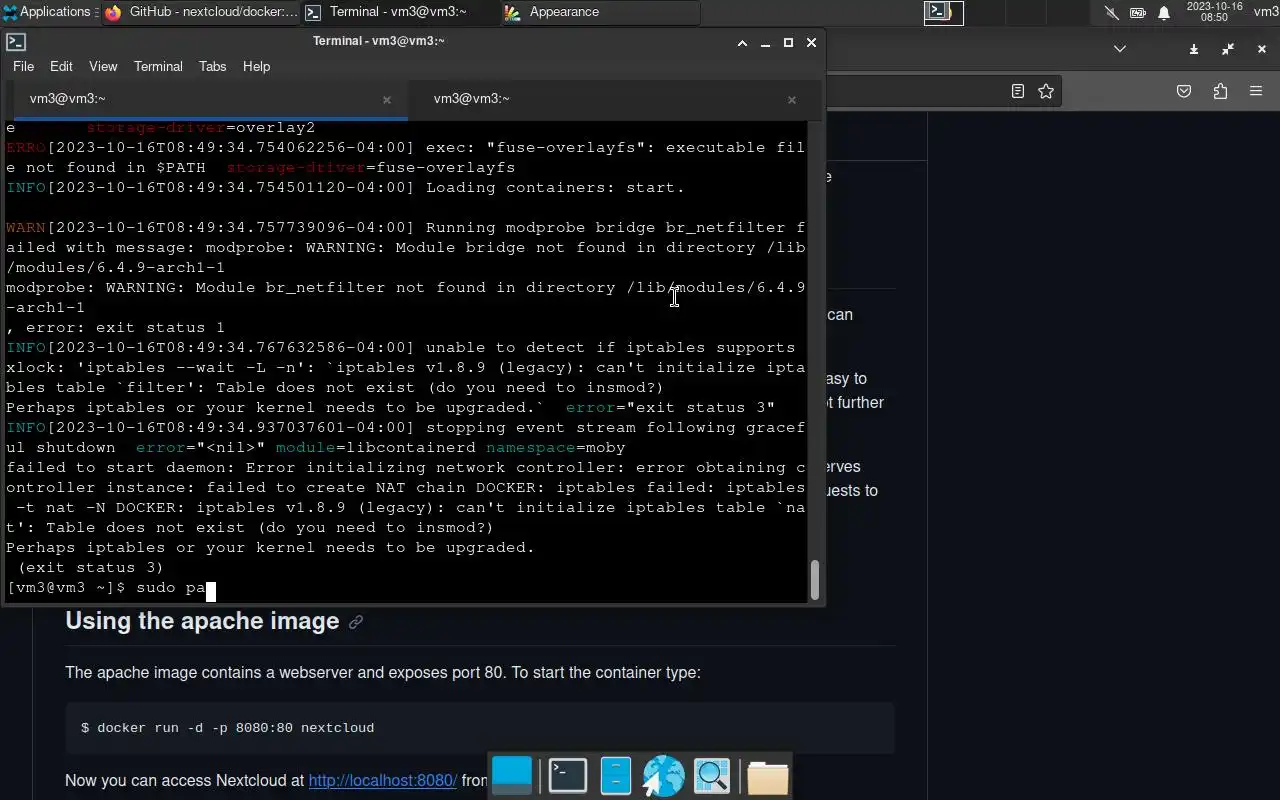1280x800 pixels.
Task: Open the terminal View menu
Action: tap(103, 66)
